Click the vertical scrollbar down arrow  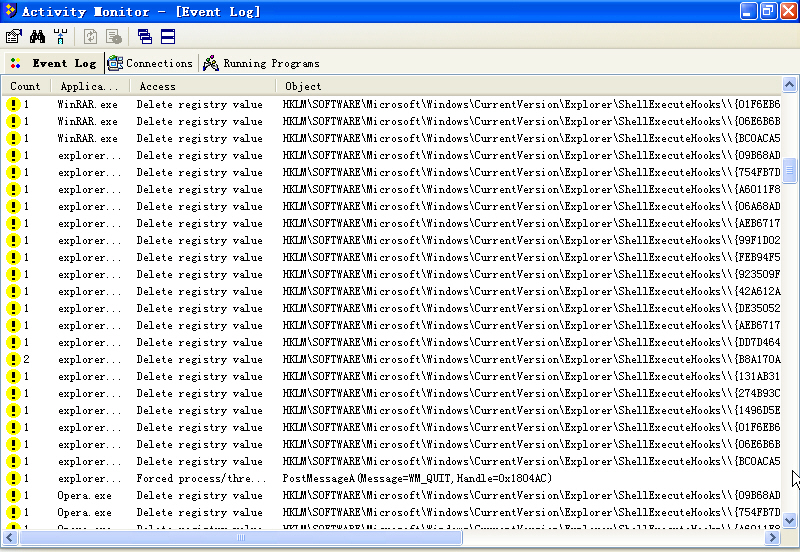pos(789,520)
